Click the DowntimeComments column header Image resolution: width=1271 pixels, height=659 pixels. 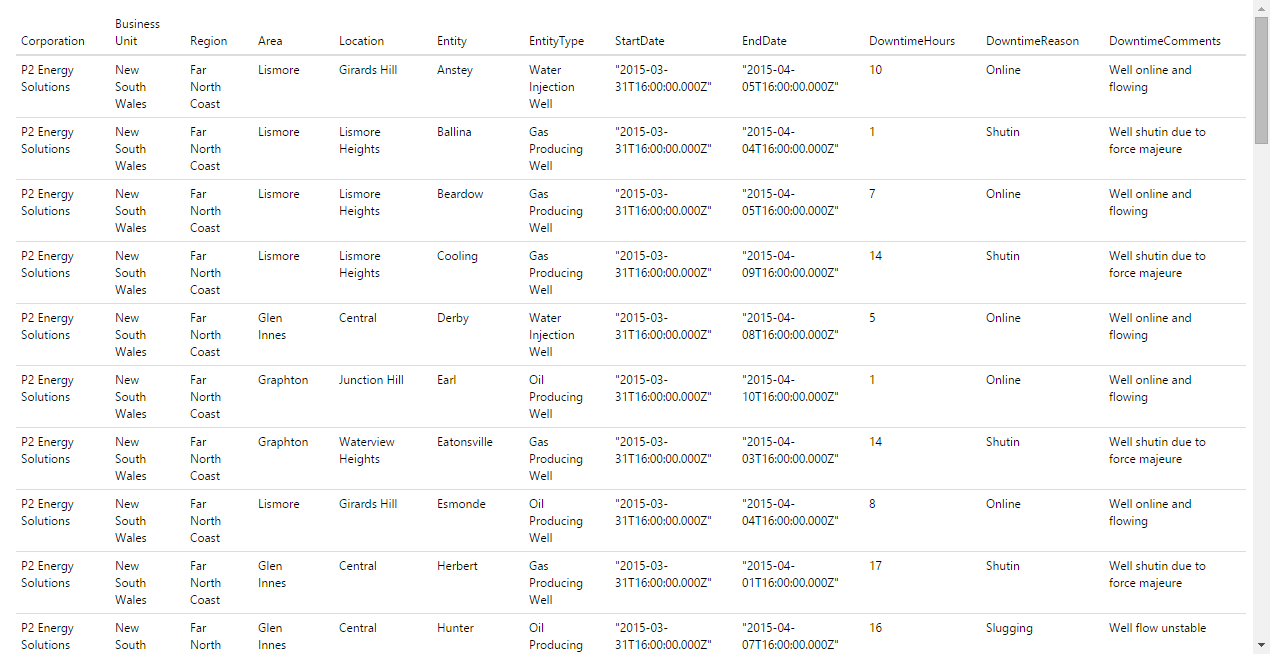[x=1165, y=41]
